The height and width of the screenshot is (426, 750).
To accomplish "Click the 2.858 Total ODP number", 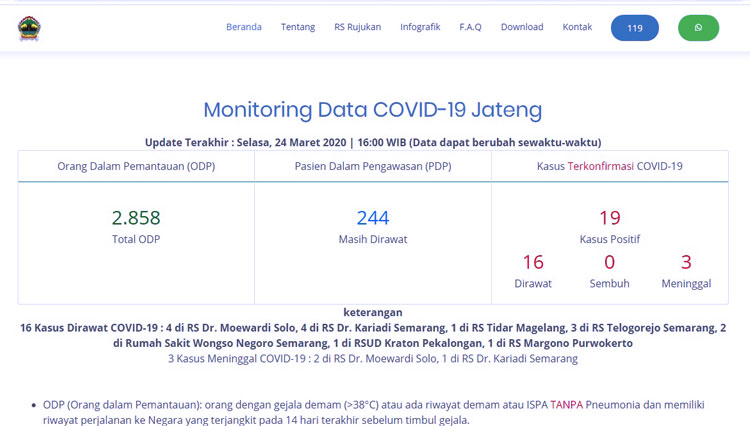I will click(136, 218).
